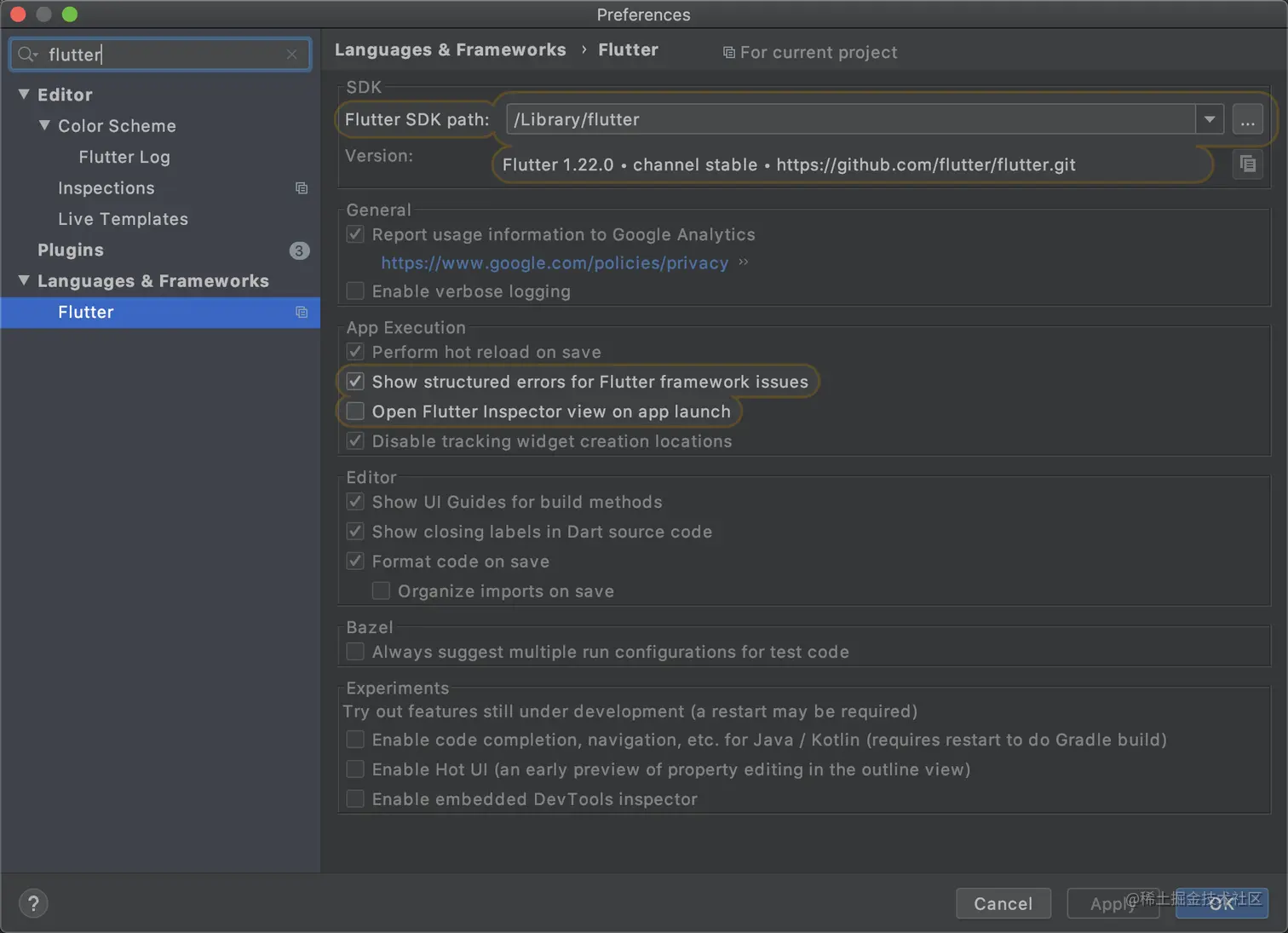This screenshot has height=933, width=1288.
Task: Copy Flutter version info icon
Action: (x=1247, y=164)
